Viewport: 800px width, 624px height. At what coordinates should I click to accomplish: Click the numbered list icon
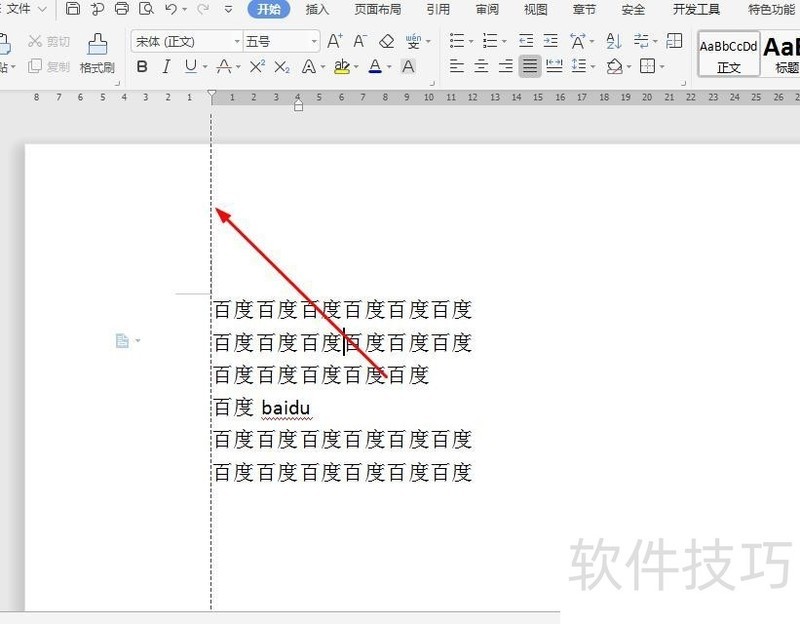(490, 41)
